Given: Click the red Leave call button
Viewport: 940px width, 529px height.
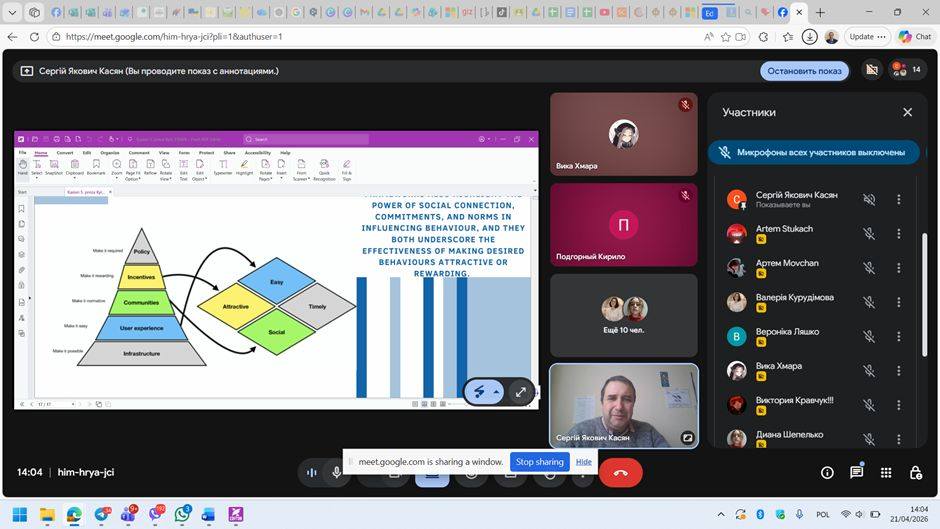Looking at the screenshot, I should point(620,473).
